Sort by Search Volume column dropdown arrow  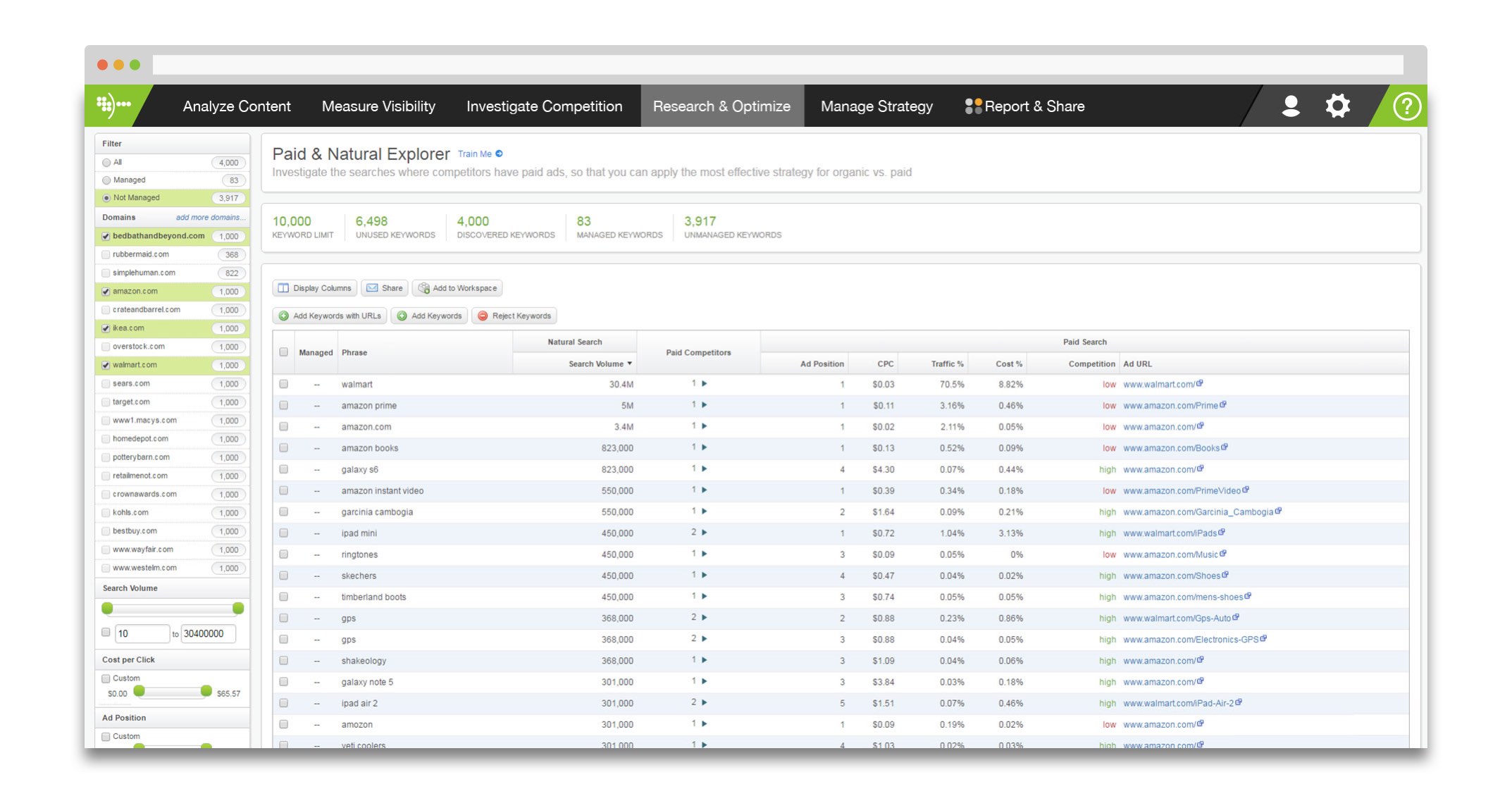pos(629,364)
